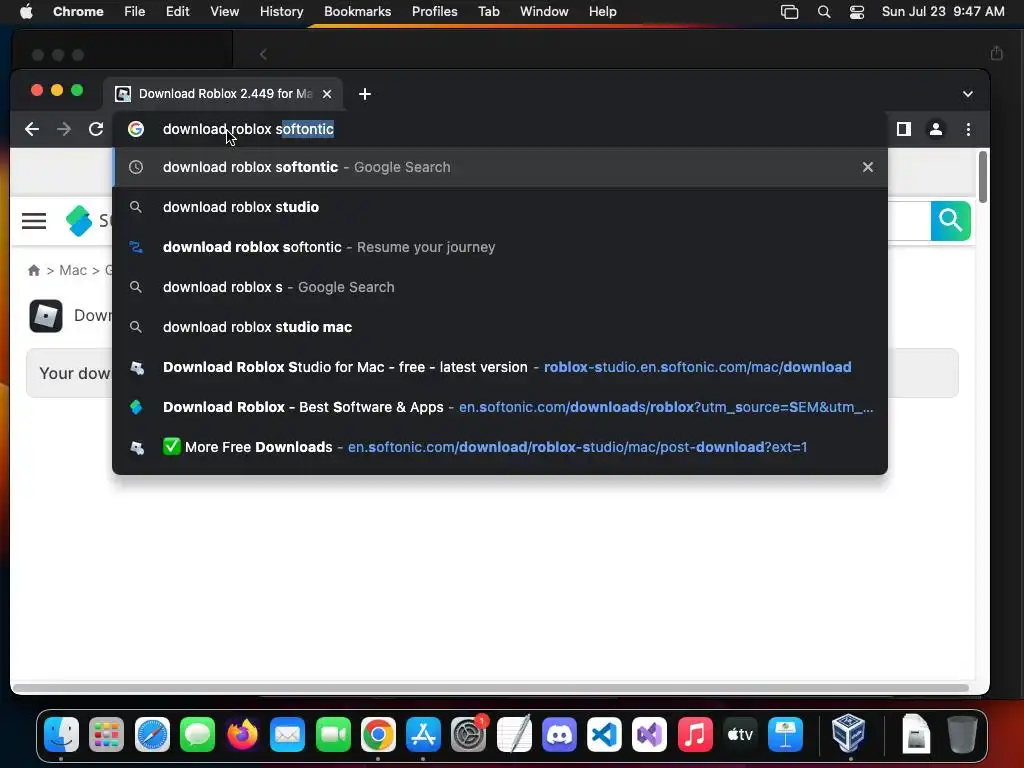Reload the page with the refresh icon

click(x=96, y=129)
